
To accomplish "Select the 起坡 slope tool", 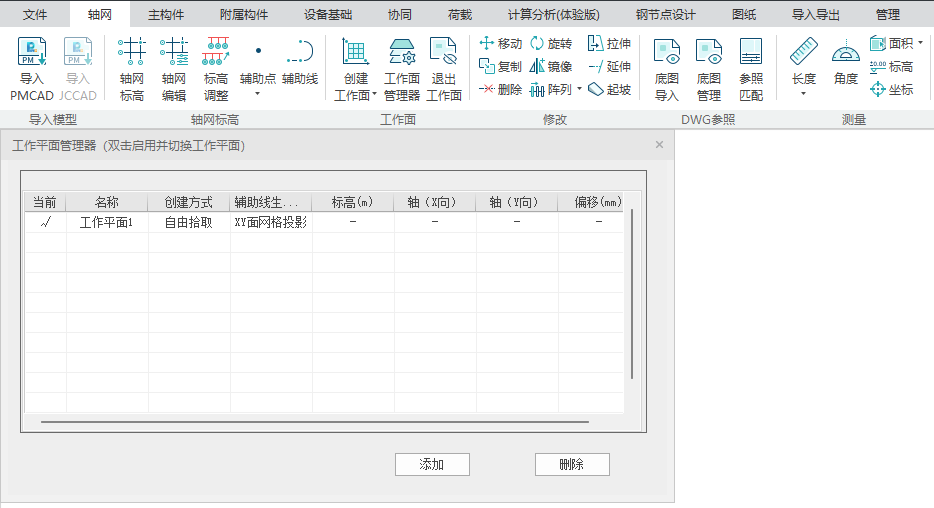I will [x=609, y=89].
